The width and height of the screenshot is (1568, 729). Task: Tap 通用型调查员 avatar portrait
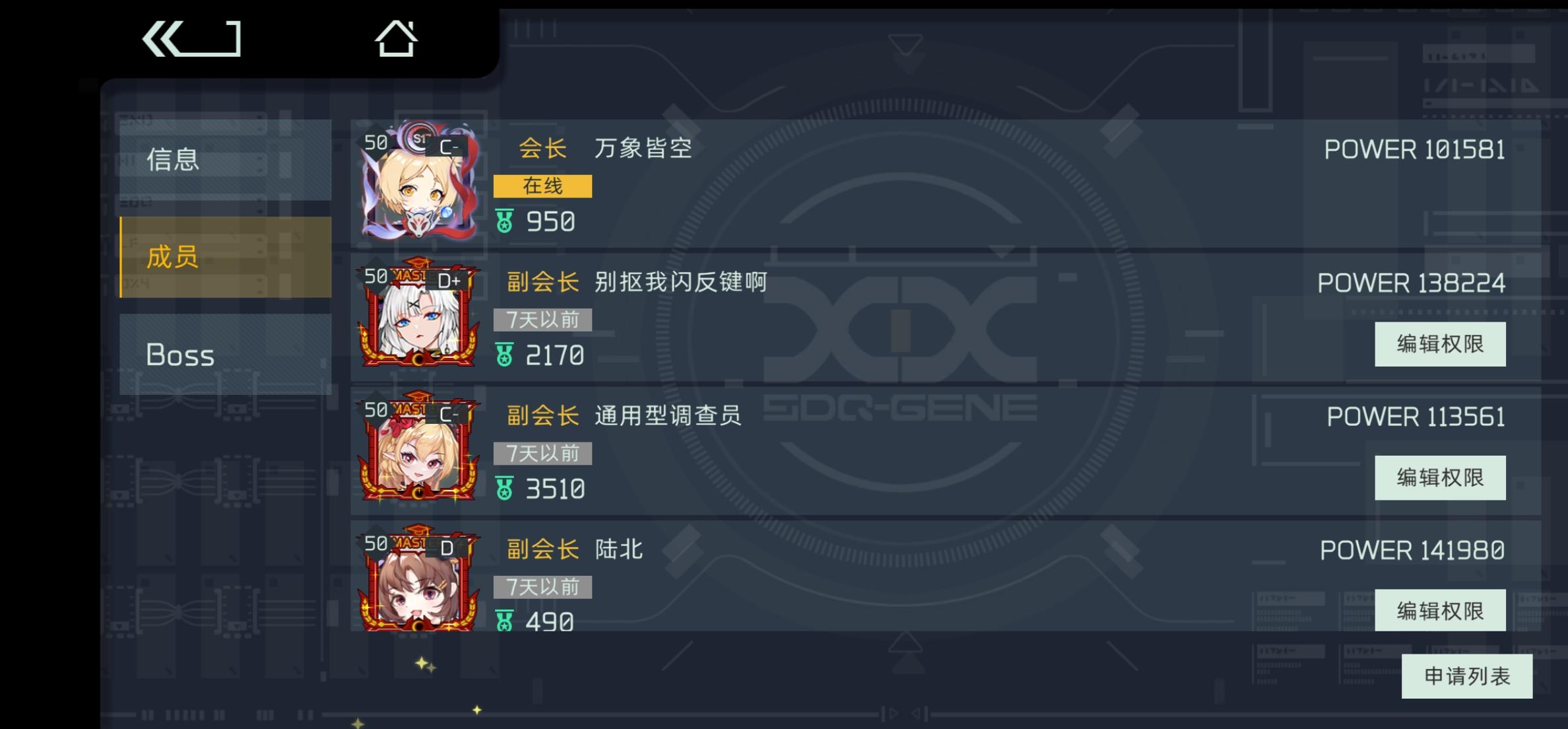point(418,446)
